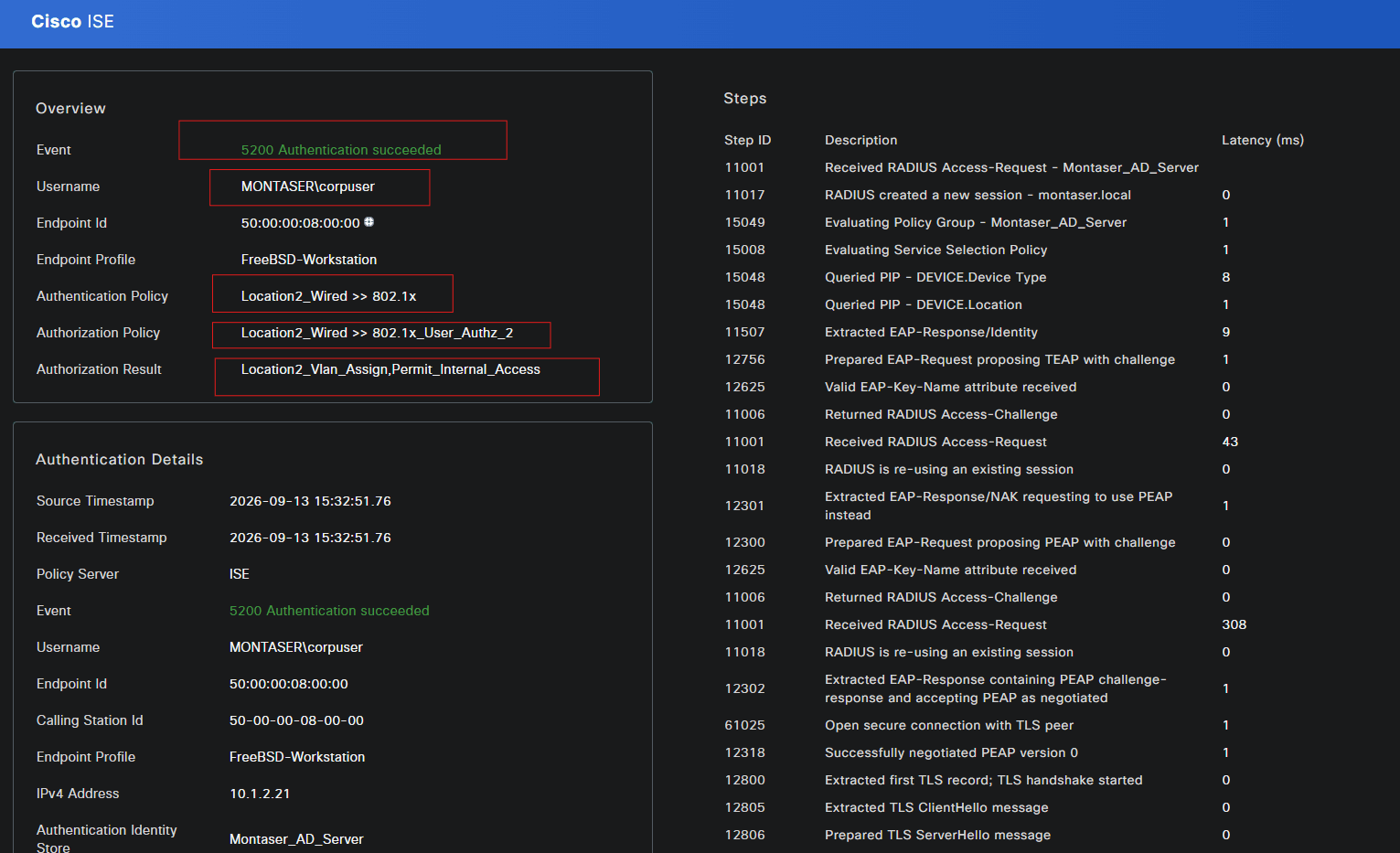Click the 'Authentication Policy' field label
This screenshot has height=853, width=1400.
(x=102, y=296)
